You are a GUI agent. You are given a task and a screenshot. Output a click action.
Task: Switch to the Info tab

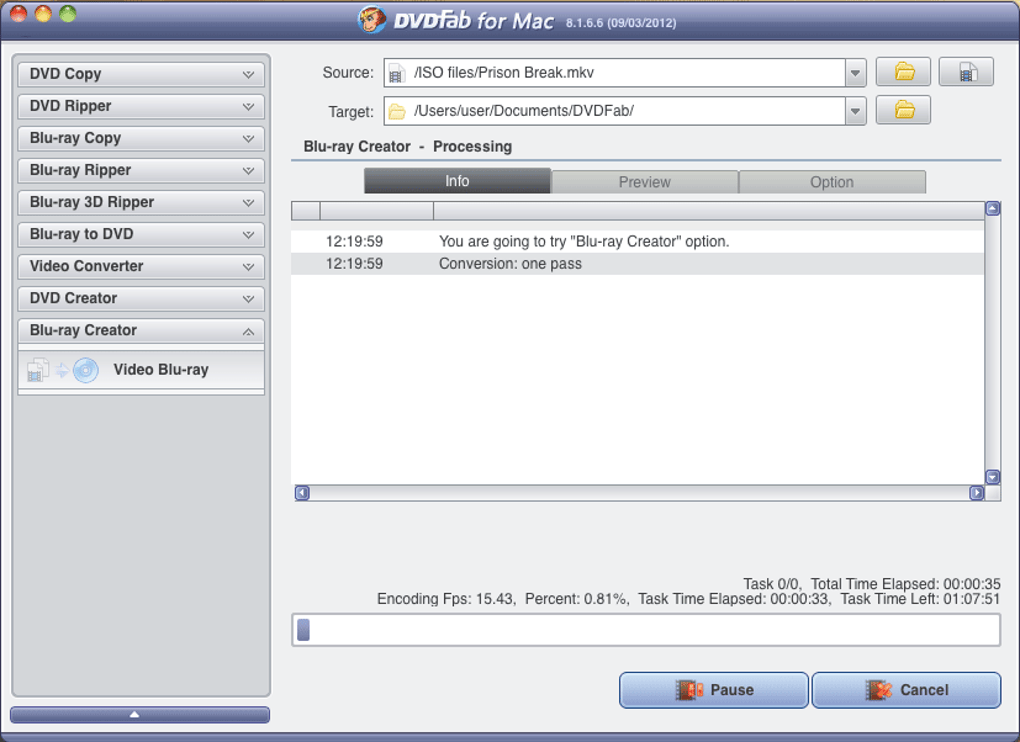457,181
